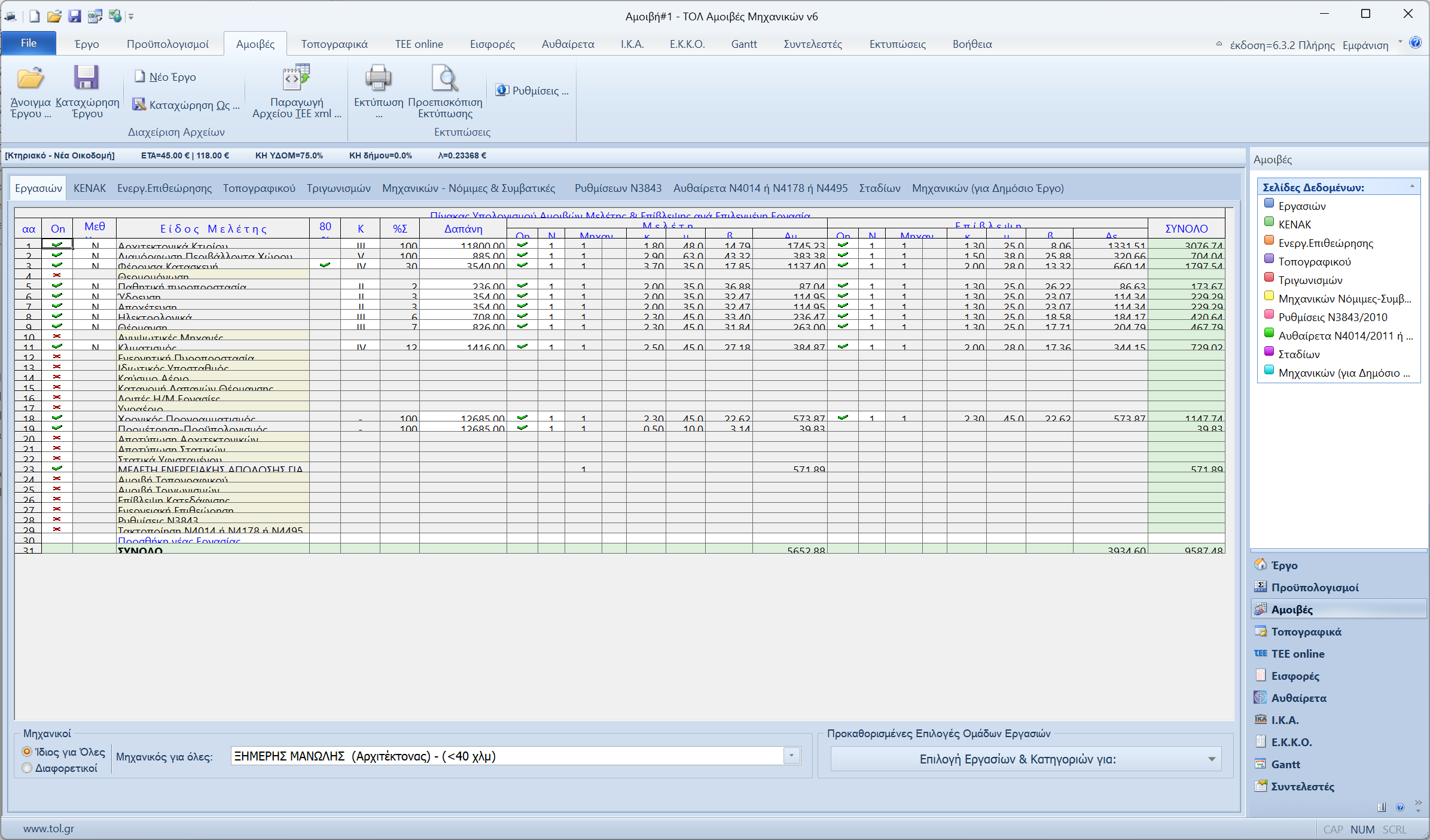Collapse the Σελίδες Δεδομένων panel header

click(x=1412, y=187)
